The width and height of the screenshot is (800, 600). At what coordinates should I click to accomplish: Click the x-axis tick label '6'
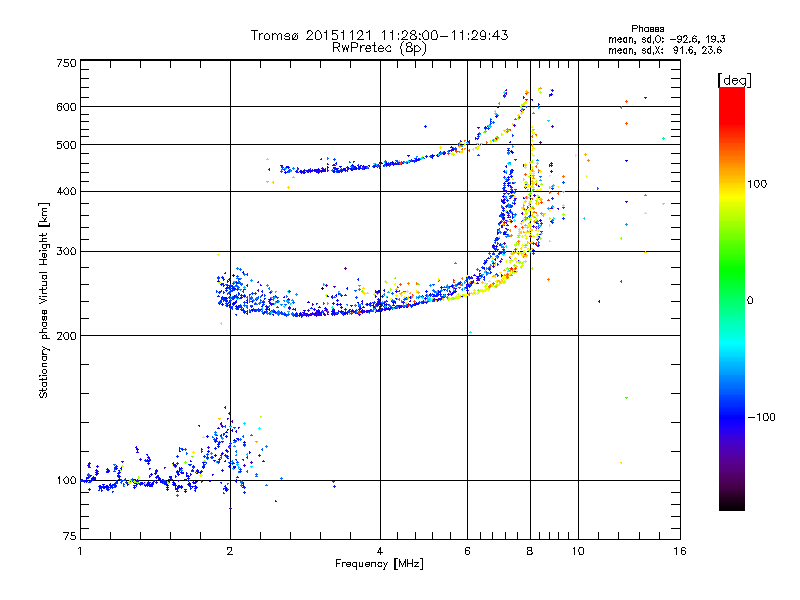pos(467,551)
